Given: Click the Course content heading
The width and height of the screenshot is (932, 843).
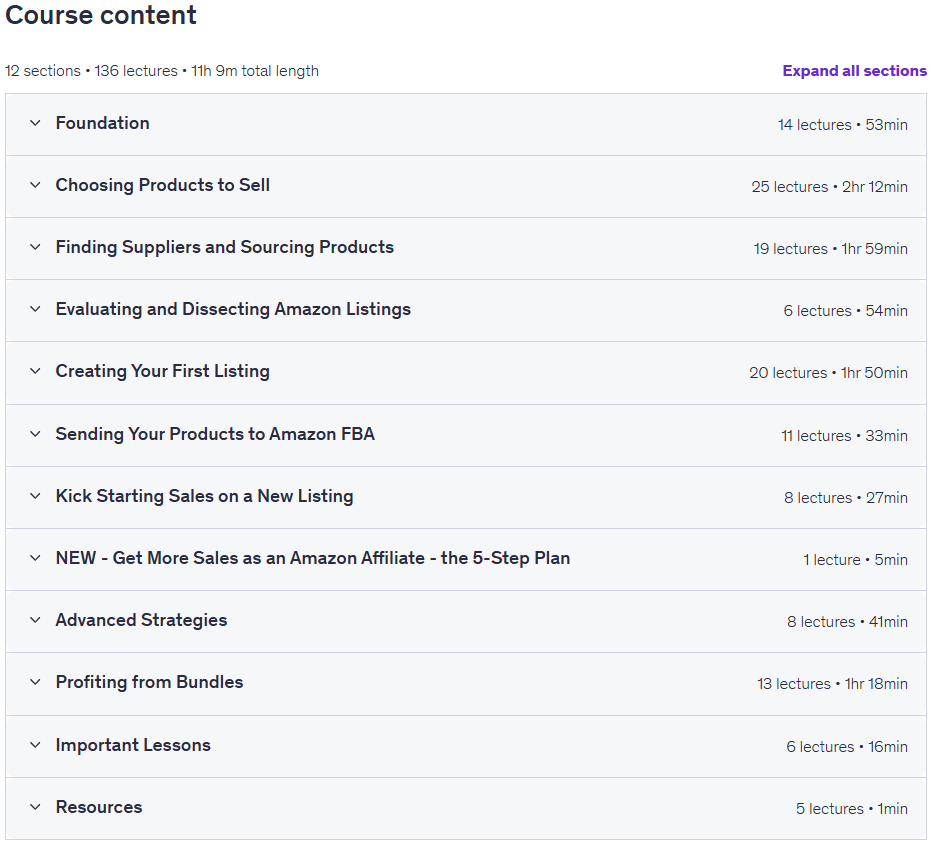Looking at the screenshot, I should click(x=101, y=15).
